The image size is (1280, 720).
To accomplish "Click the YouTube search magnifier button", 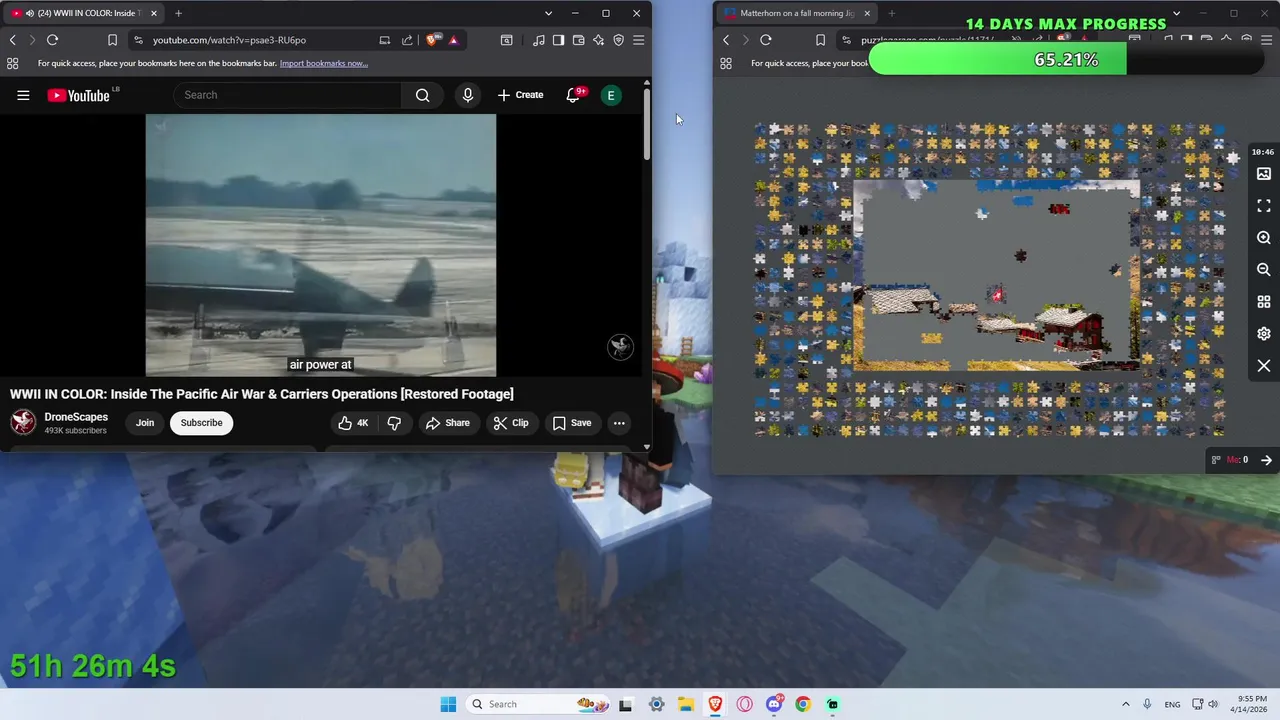I will [x=422, y=95].
